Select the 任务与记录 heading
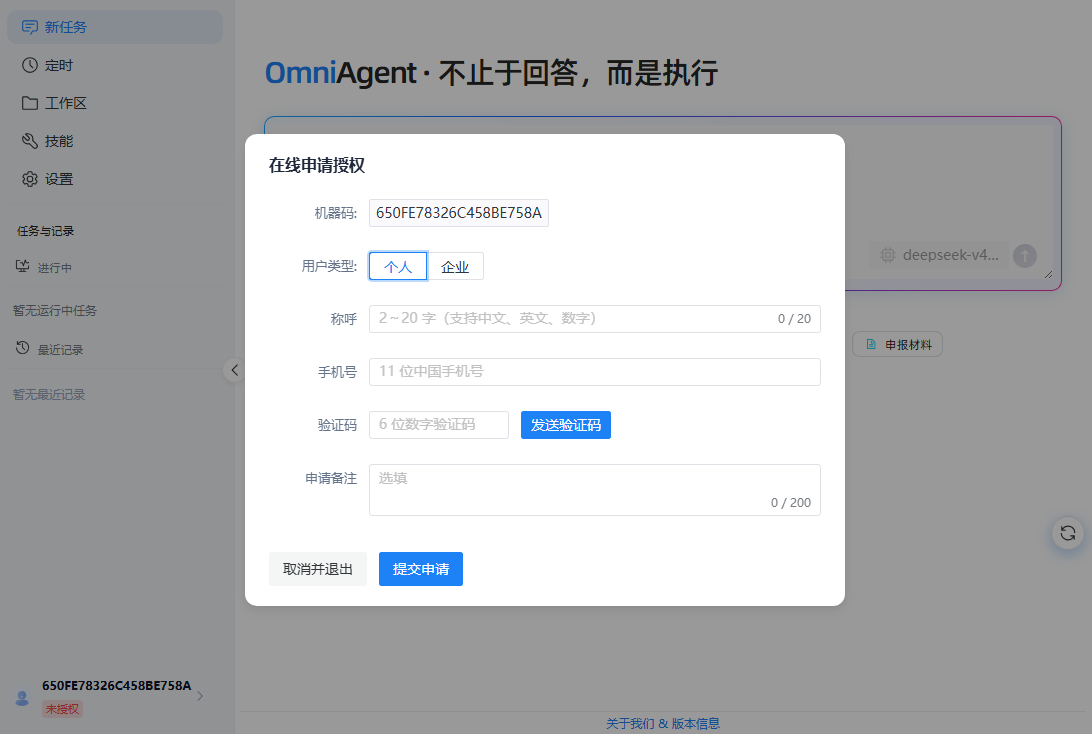Viewport: 1092px width, 734px height. [x=45, y=231]
